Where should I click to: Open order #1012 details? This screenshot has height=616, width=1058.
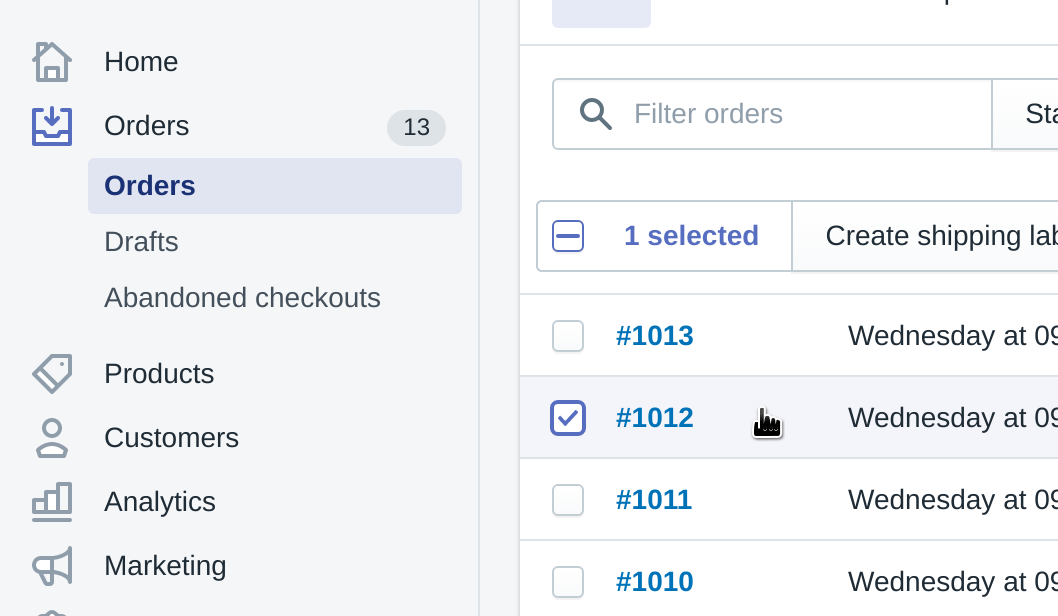[655, 418]
